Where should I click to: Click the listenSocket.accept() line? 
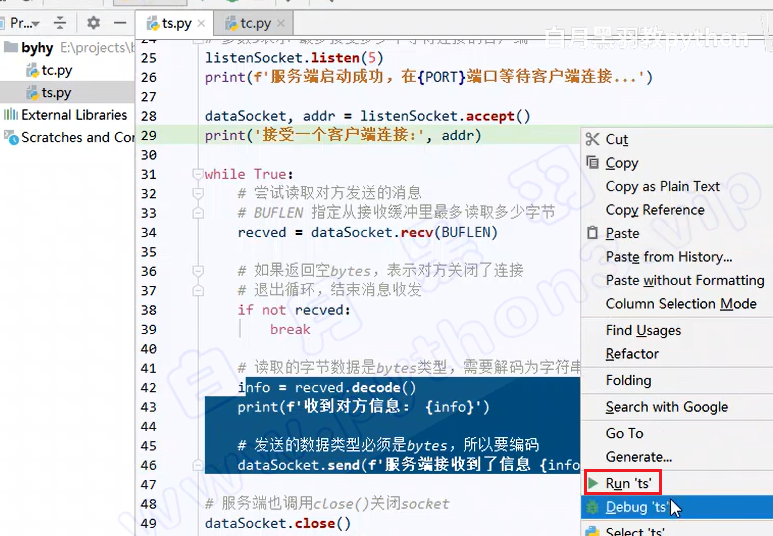click(x=368, y=116)
